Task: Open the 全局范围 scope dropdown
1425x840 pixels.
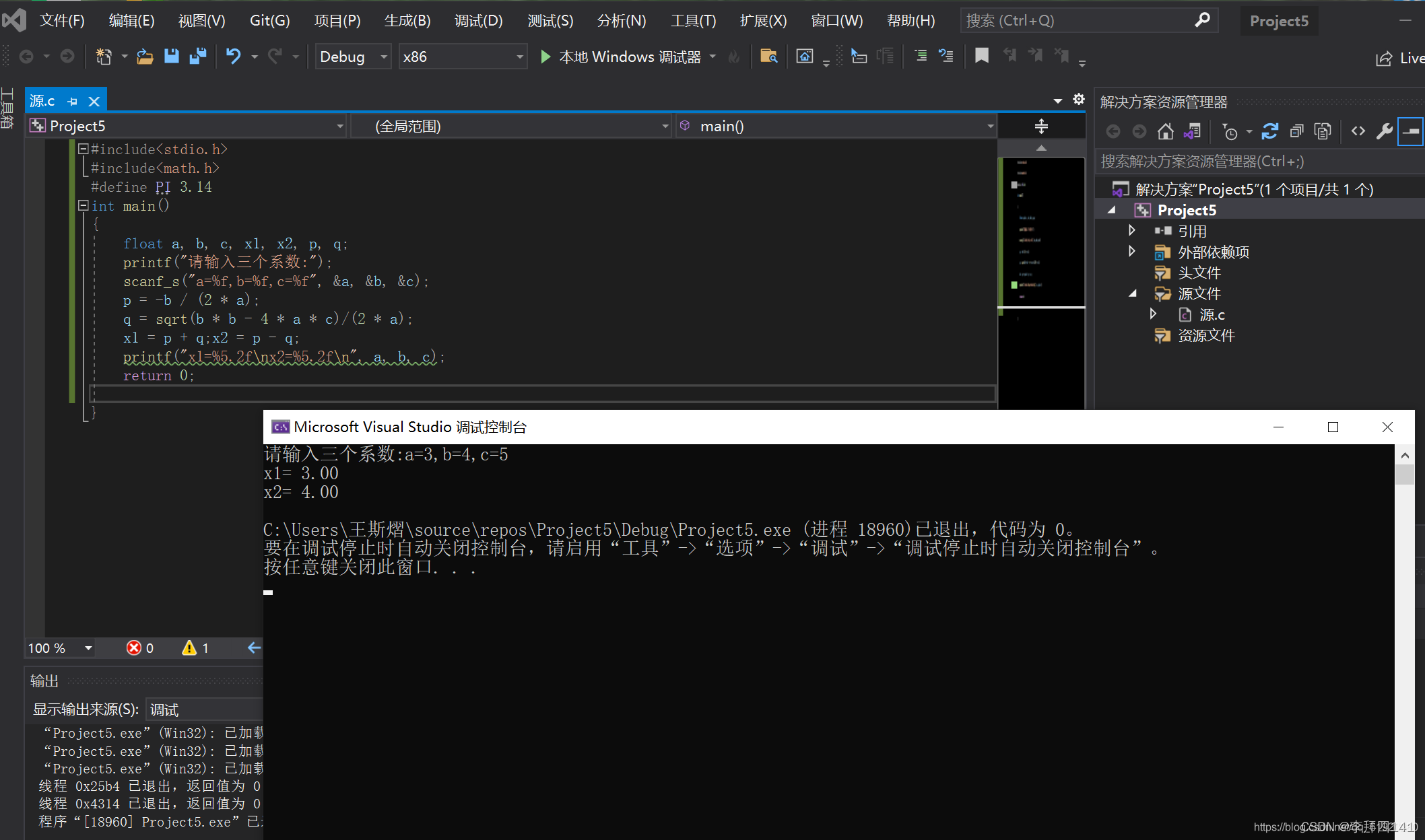Action: pyautogui.click(x=512, y=126)
